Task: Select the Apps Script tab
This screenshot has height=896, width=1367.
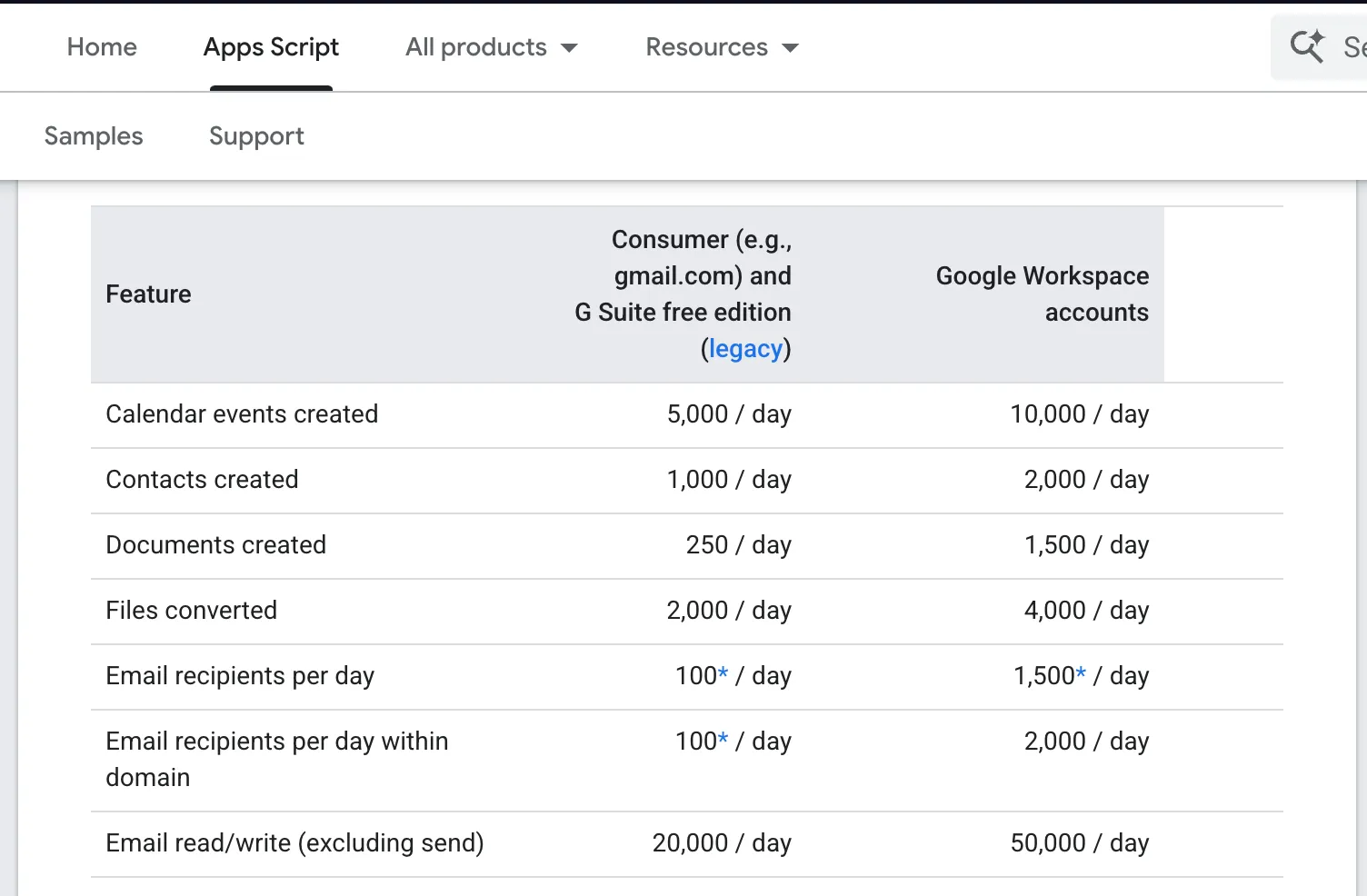Action: [271, 47]
